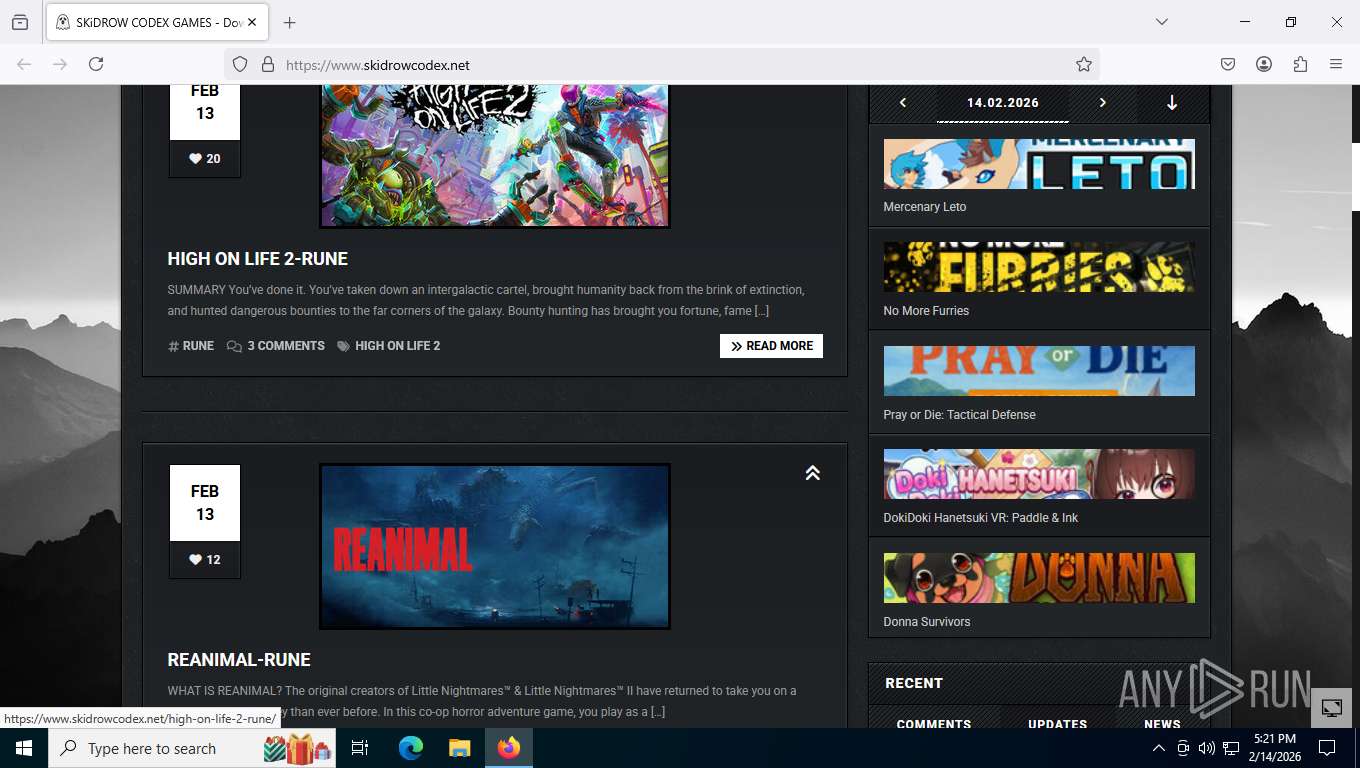Switch to the COMMENTS tab under Recent
This screenshot has height=768, width=1360.
click(934, 722)
